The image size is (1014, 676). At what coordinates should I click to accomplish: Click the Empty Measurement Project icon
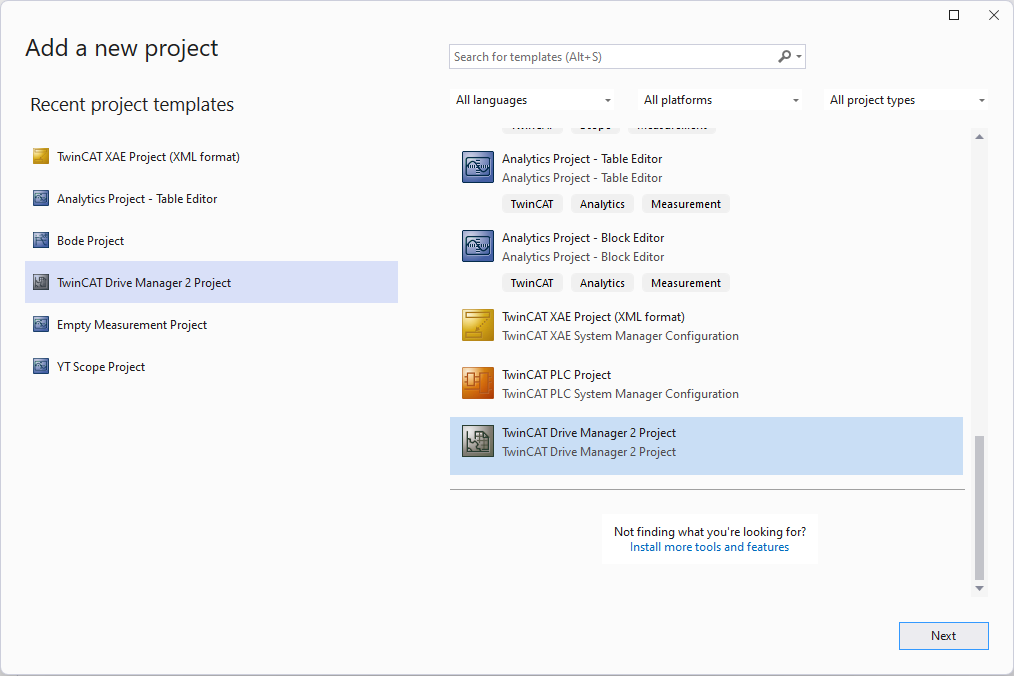coord(41,325)
